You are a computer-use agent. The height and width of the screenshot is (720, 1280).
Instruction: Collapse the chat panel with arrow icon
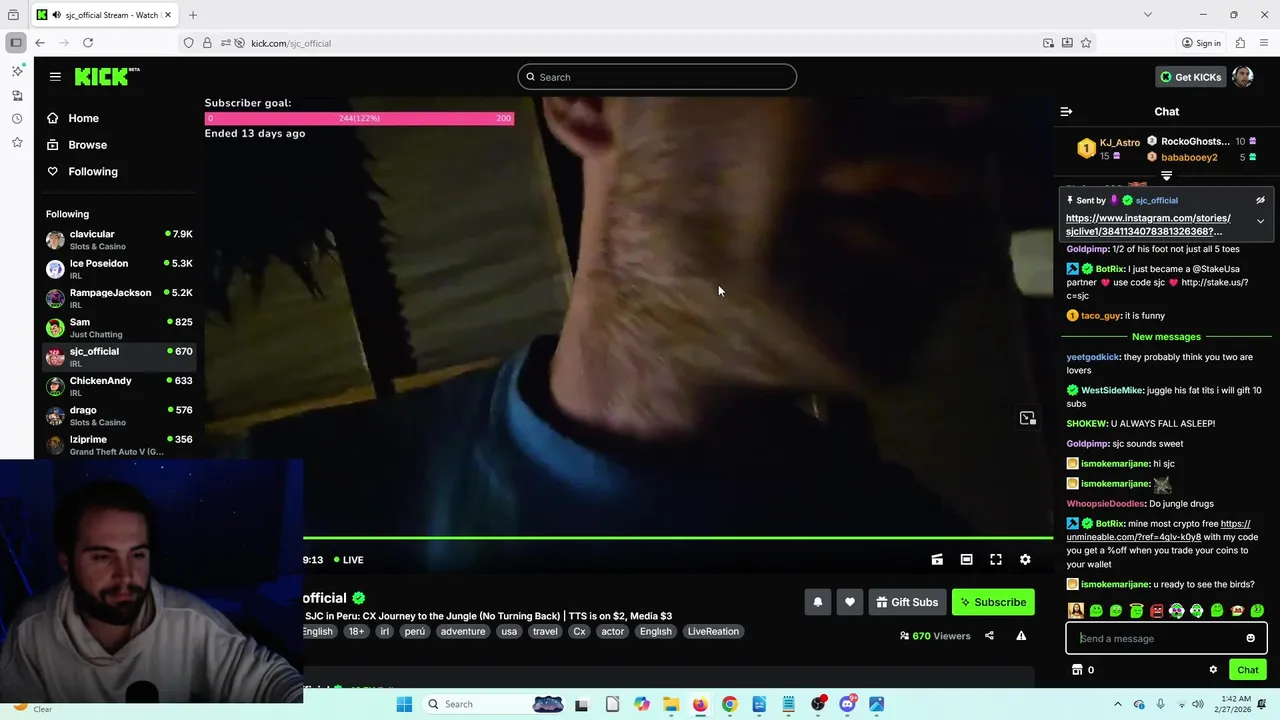[x=1066, y=112]
